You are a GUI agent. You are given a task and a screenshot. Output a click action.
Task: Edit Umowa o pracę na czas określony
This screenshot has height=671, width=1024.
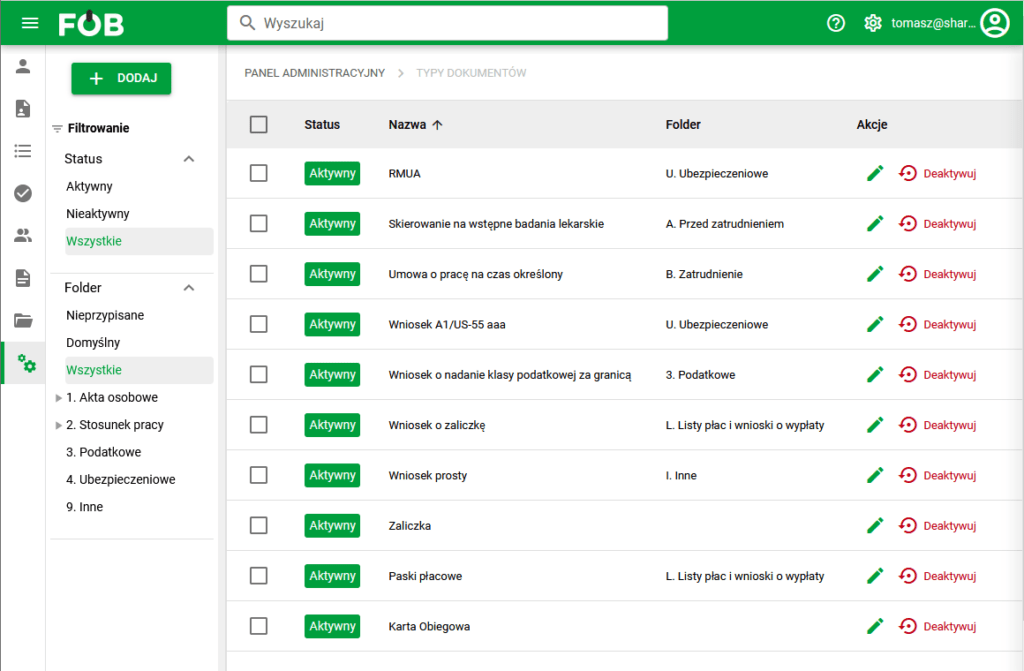coord(875,274)
